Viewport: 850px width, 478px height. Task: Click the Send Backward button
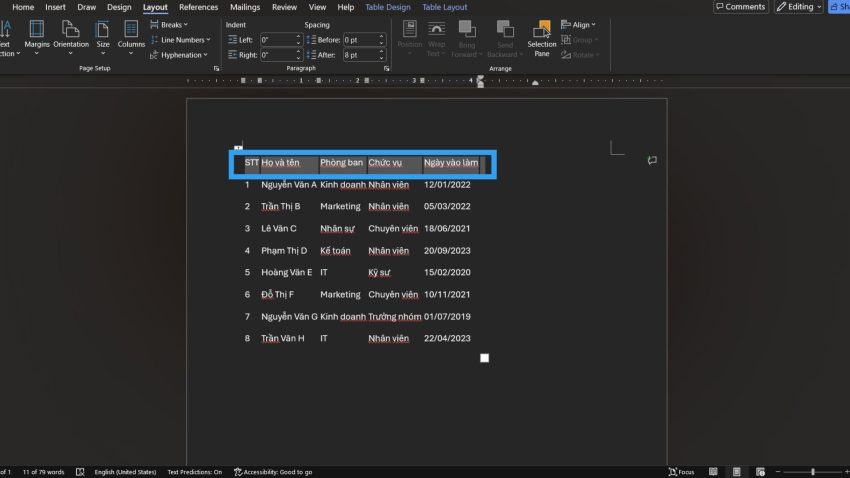pos(505,38)
